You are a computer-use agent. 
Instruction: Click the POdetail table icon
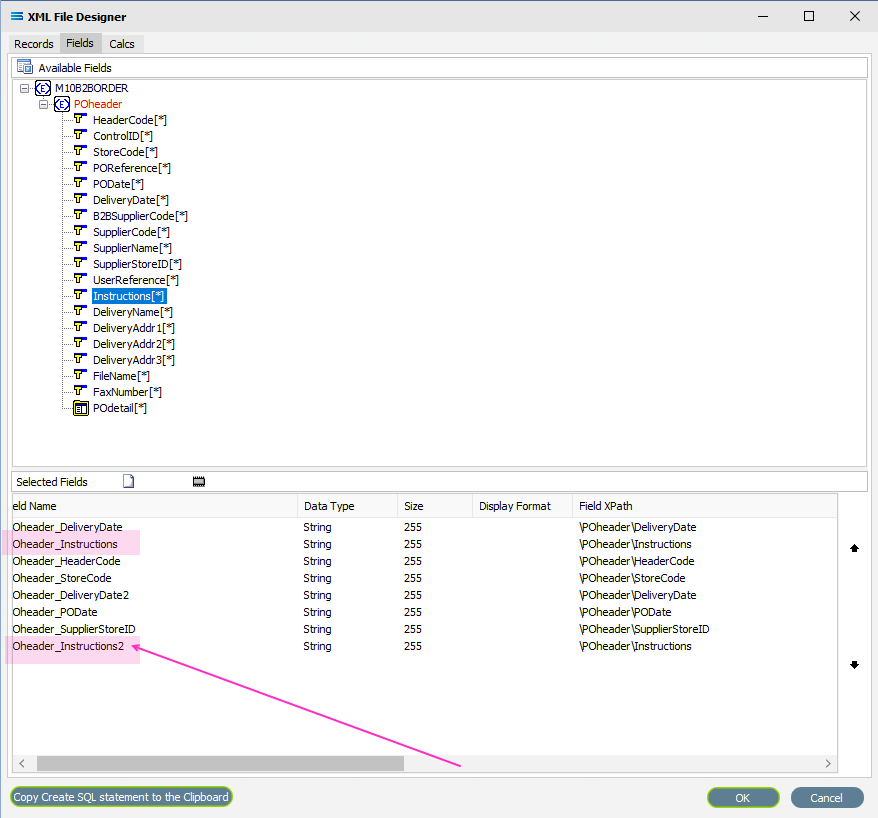pyautogui.click(x=81, y=408)
